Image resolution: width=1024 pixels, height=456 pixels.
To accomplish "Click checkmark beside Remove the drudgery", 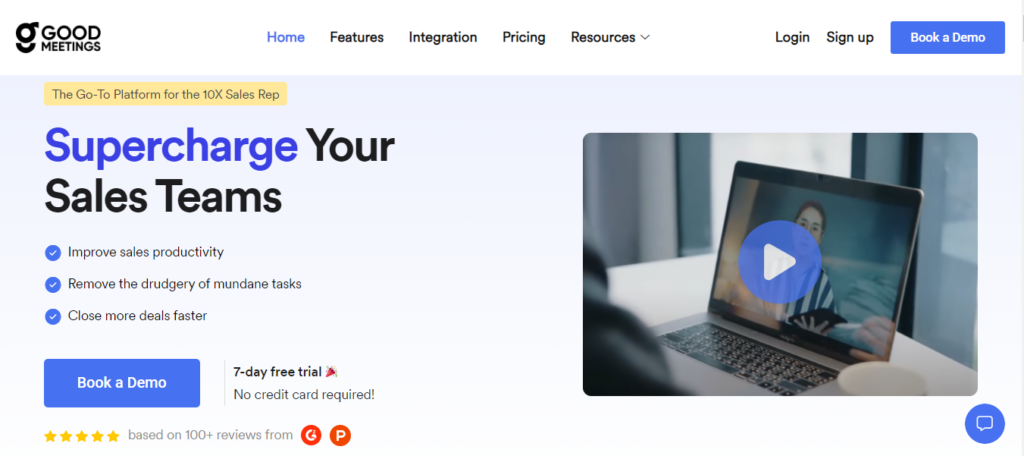I will click(53, 285).
